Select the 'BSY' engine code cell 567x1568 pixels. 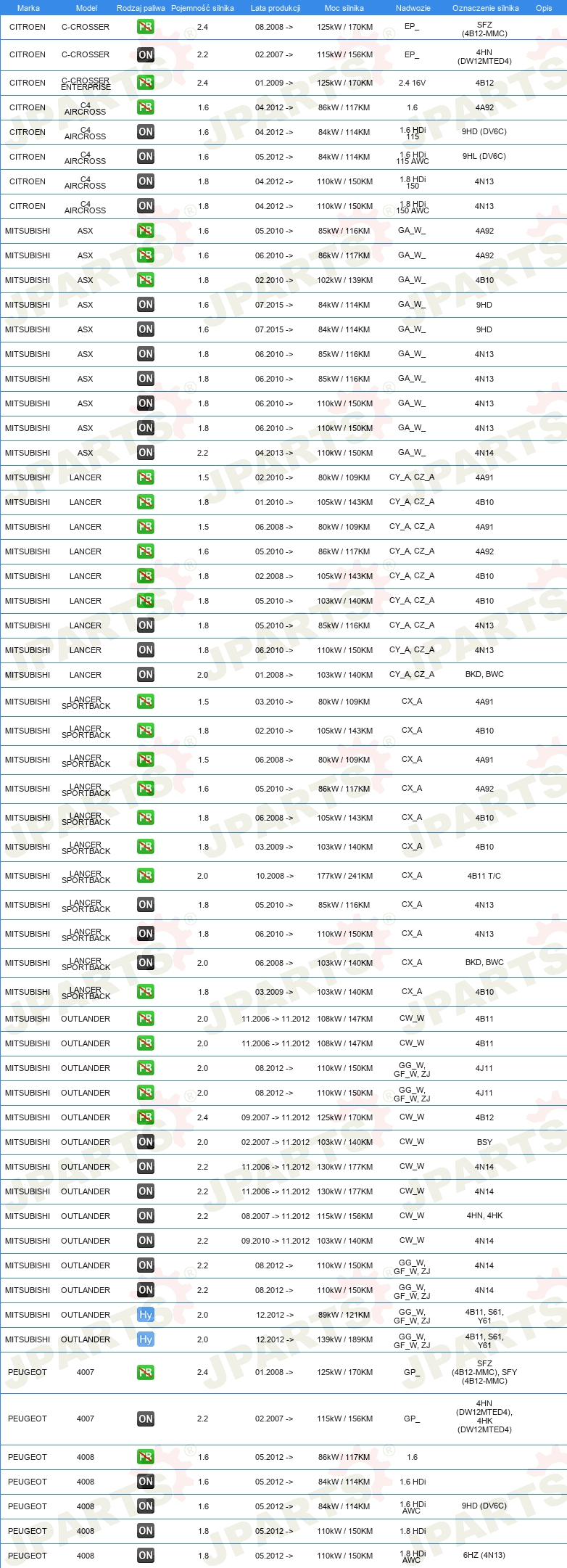tap(484, 1142)
